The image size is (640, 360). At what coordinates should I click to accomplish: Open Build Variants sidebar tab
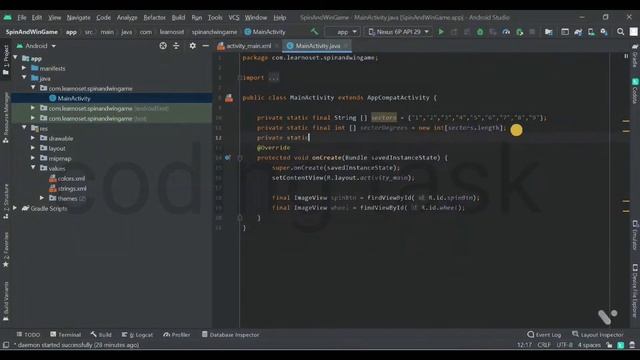click(x=5, y=301)
